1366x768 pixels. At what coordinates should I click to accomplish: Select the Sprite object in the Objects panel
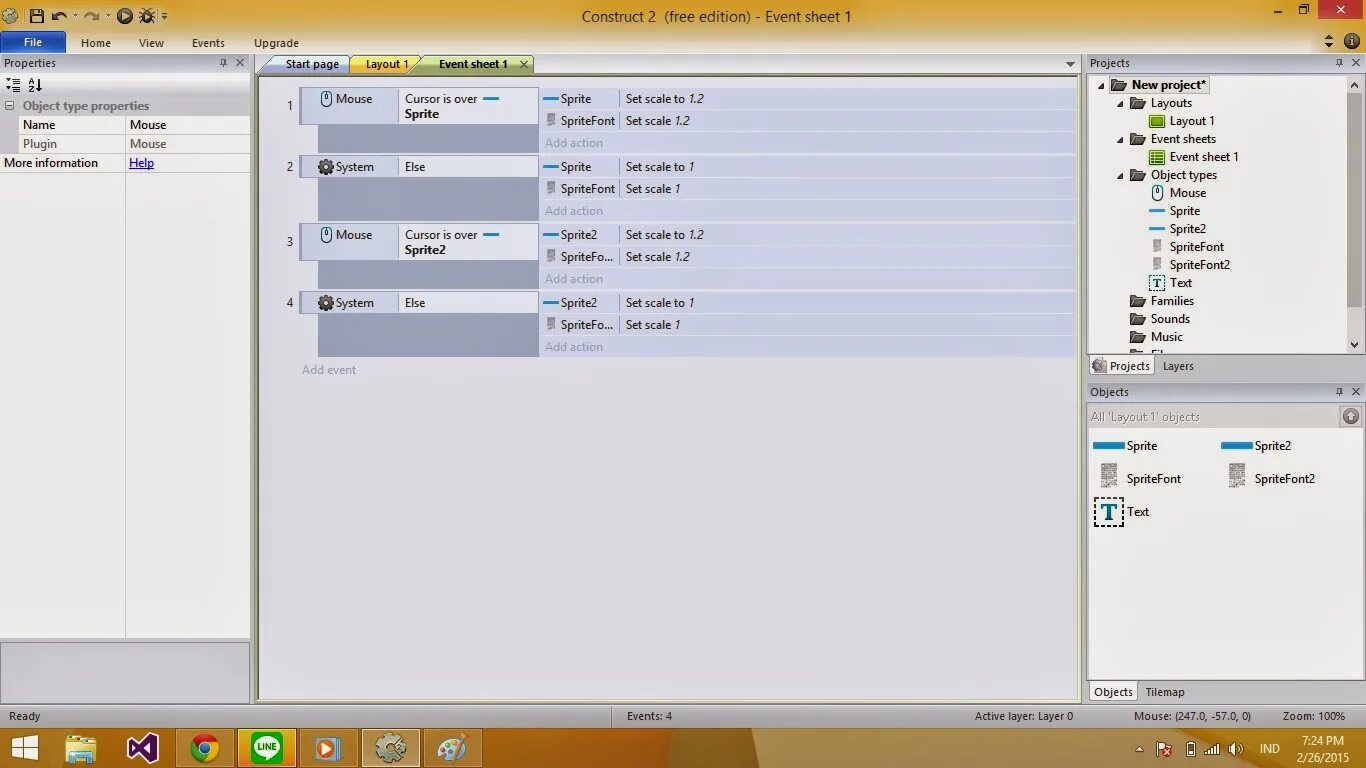1125,446
